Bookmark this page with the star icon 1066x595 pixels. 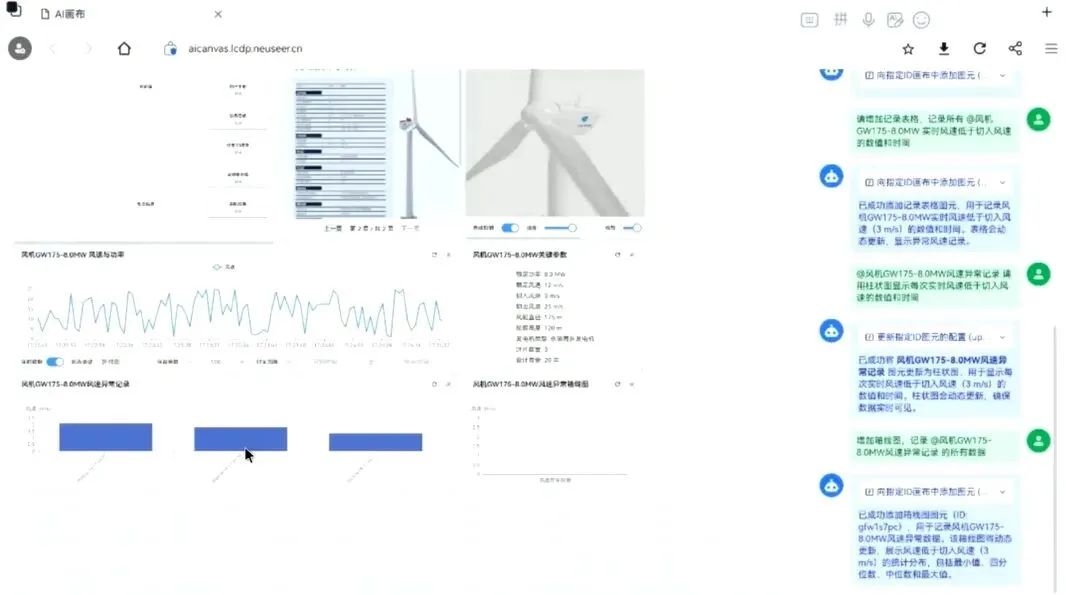point(908,48)
